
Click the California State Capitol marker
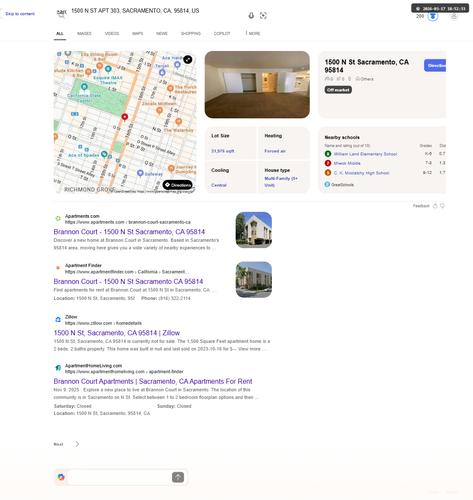[84, 87]
